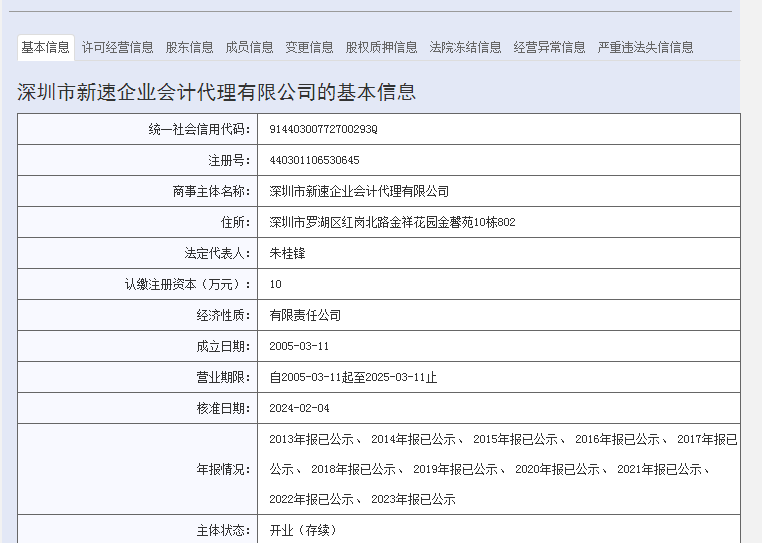The width and height of the screenshot is (765, 543).
Task: Open the 股权质押信息 tab
Action: (382, 47)
